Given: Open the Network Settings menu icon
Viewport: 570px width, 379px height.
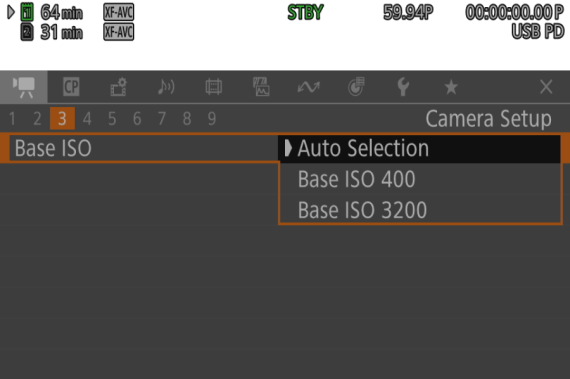Looking at the screenshot, I should (309, 87).
